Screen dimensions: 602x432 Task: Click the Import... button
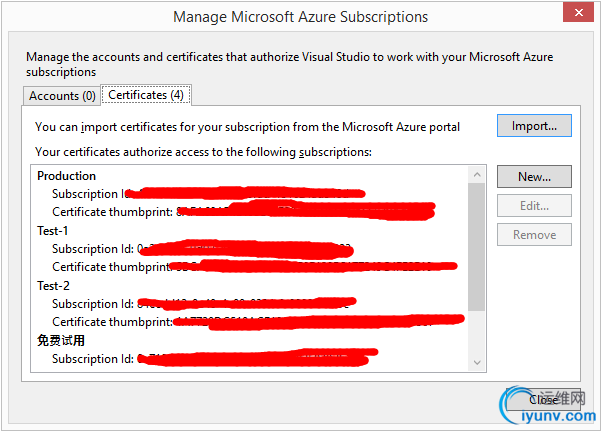point(534,126)
